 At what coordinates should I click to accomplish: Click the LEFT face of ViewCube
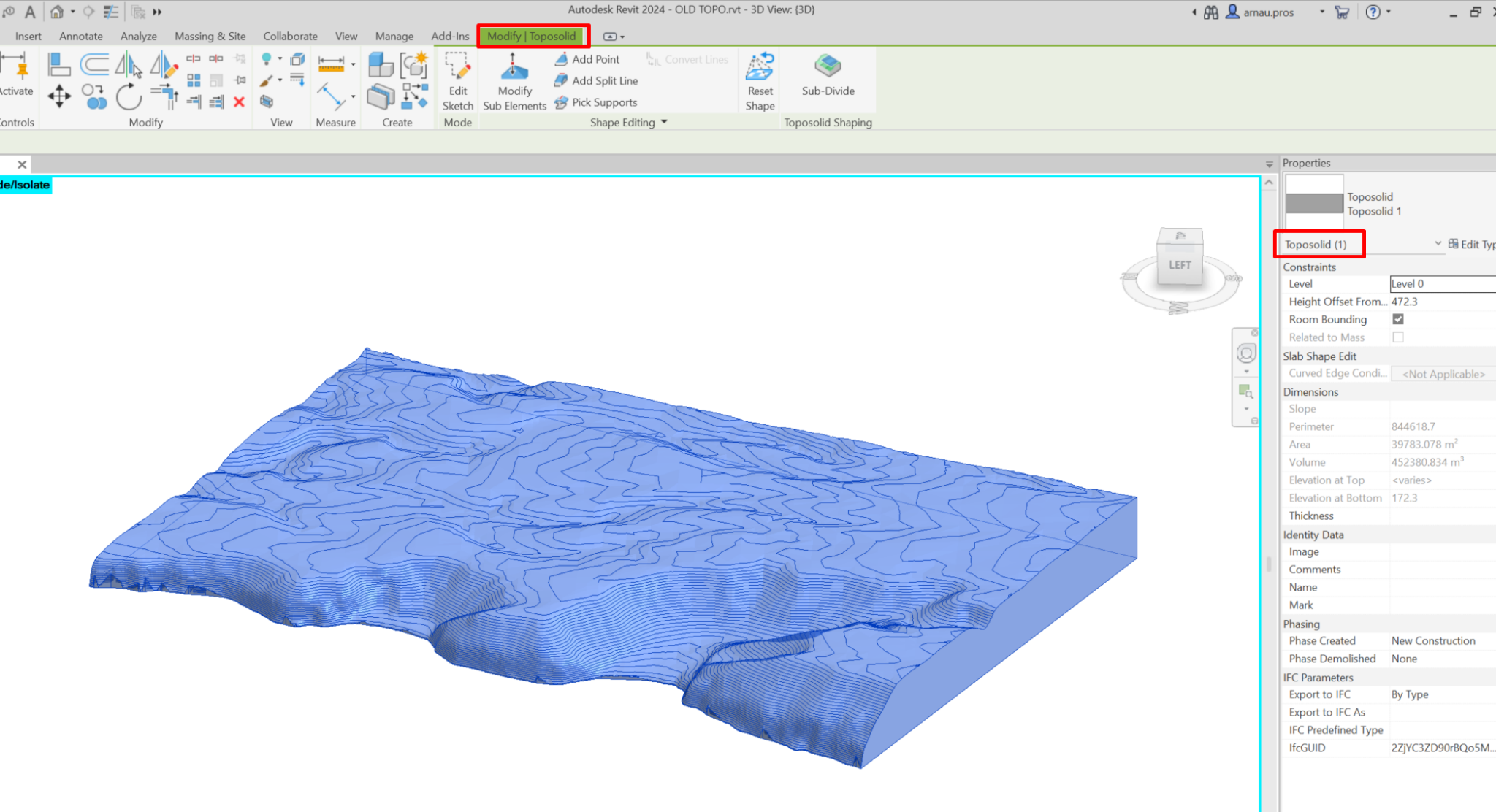tap(1180, 265)
